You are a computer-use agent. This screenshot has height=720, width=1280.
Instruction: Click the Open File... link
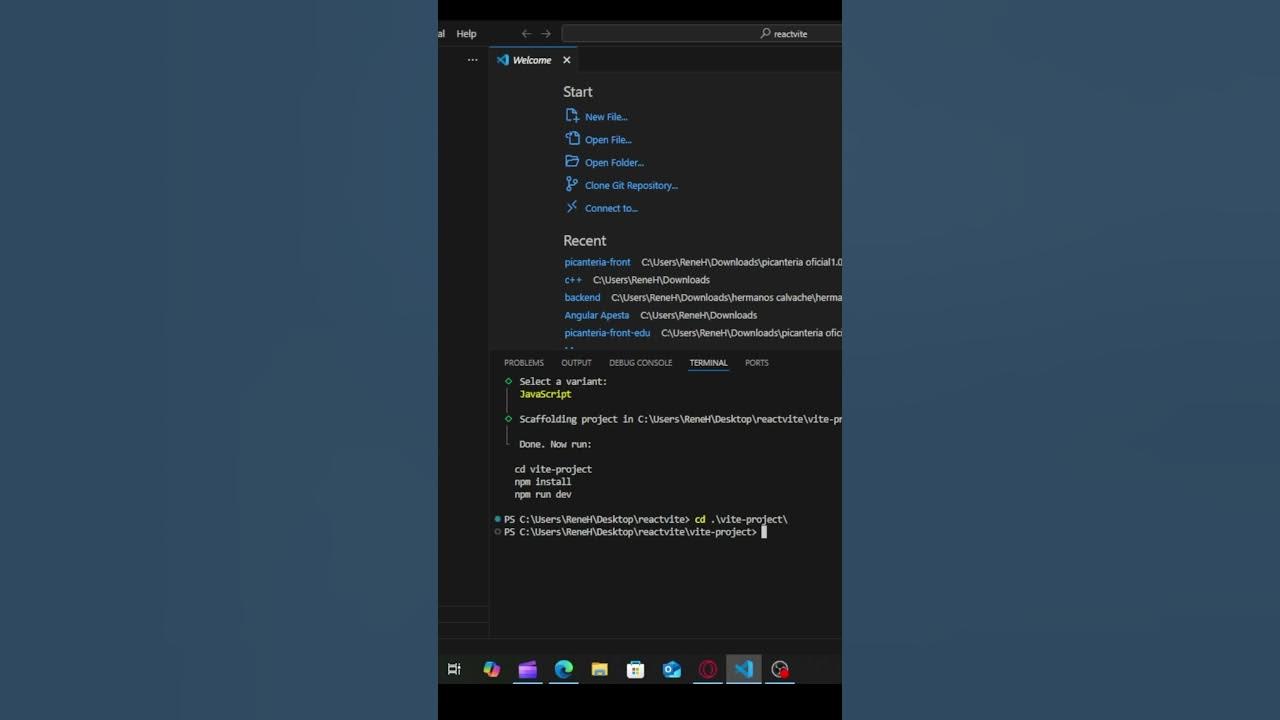(x=608, y=140)
